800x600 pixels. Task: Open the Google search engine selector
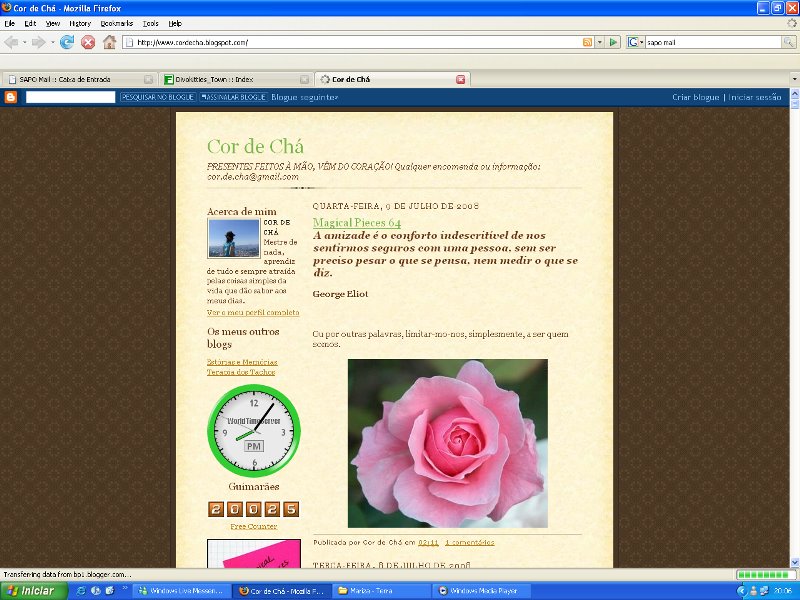(635, 42)
